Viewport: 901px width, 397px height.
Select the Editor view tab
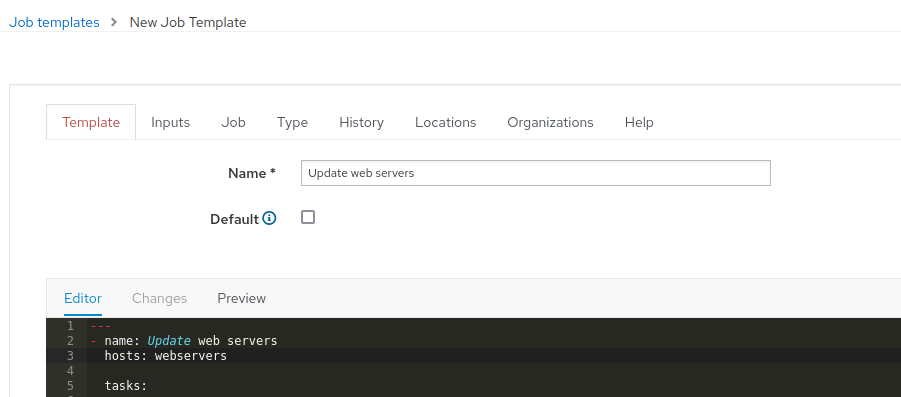pos(83,298)
